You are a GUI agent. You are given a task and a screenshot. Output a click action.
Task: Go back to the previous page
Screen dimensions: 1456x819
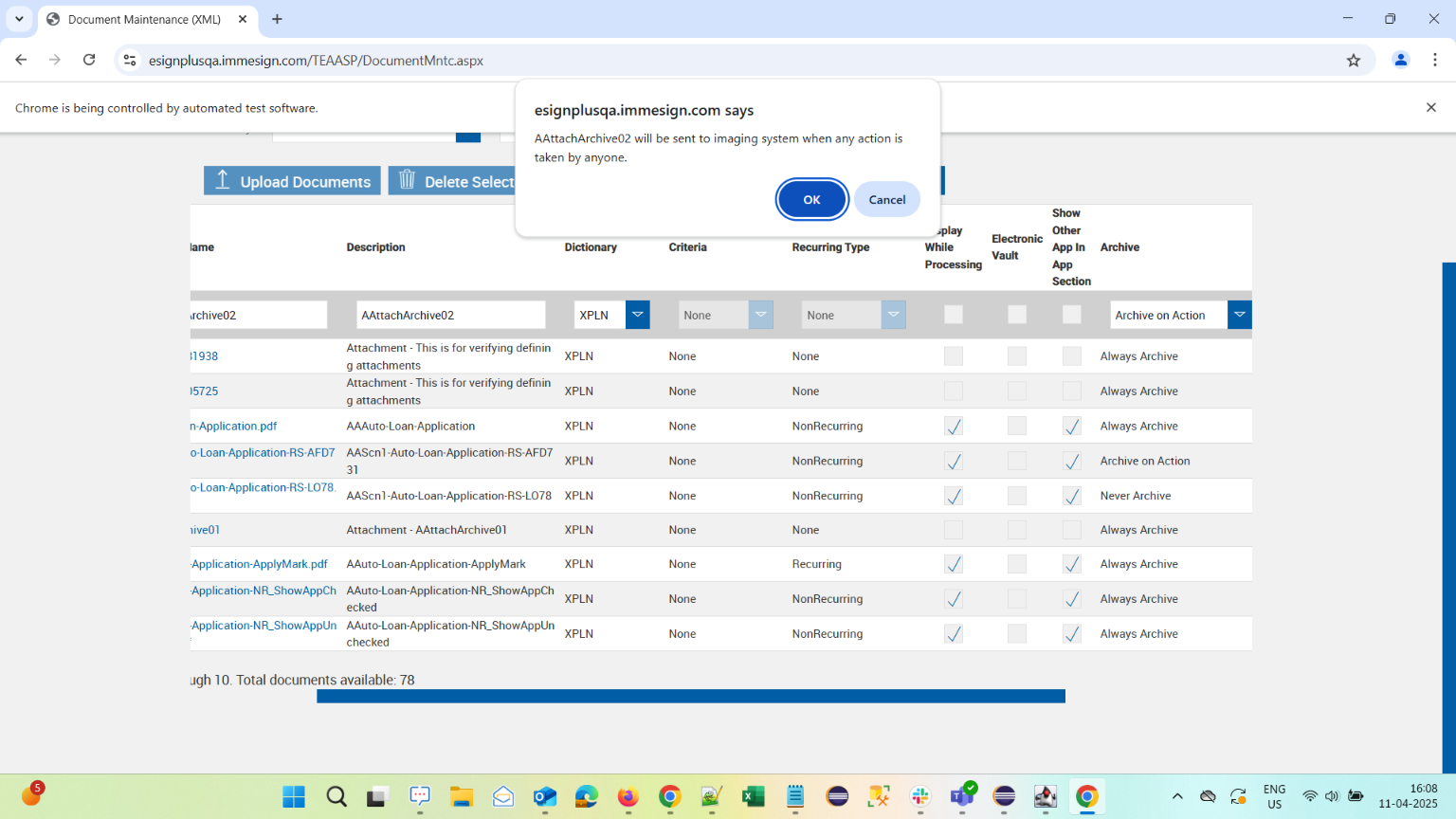(x=21, y=60)
